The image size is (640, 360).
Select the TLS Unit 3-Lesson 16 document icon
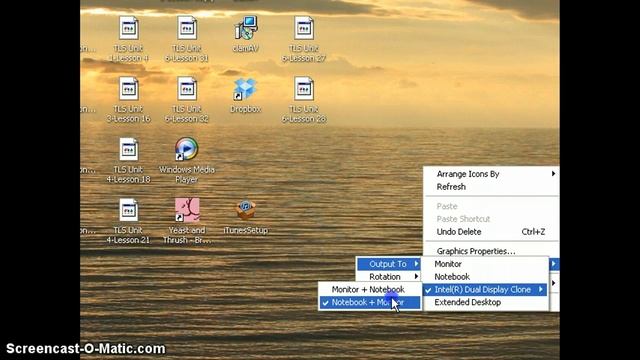pos(129,89)
